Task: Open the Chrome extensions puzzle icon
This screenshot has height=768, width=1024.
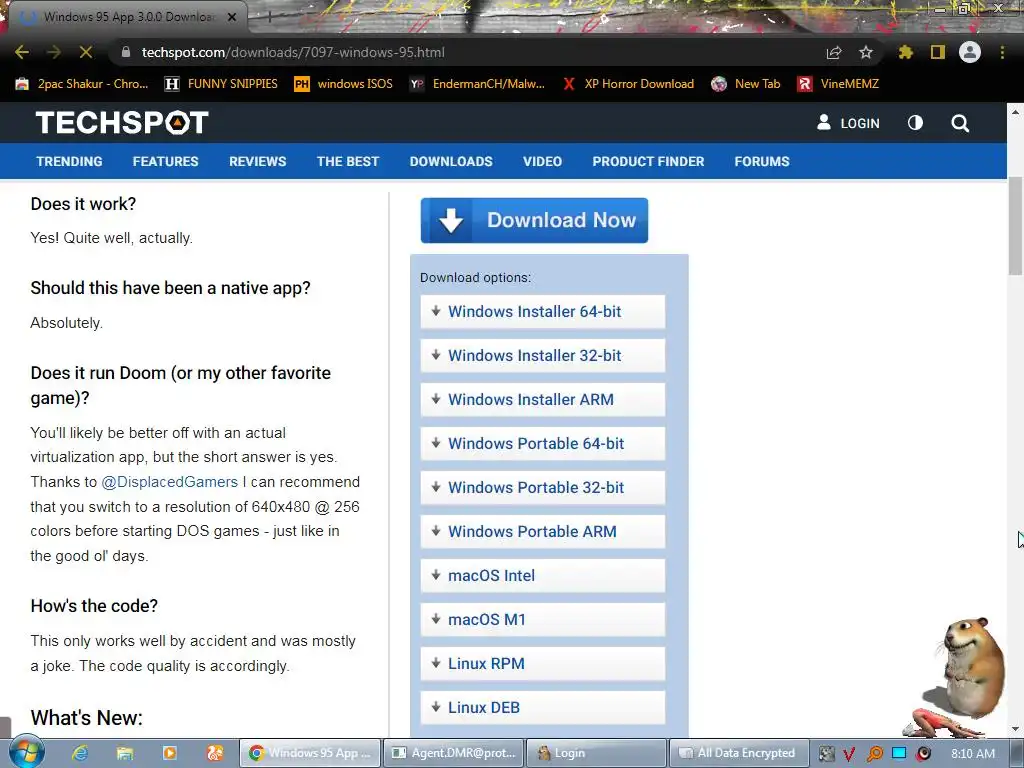Action: click(x=906, y=52)
